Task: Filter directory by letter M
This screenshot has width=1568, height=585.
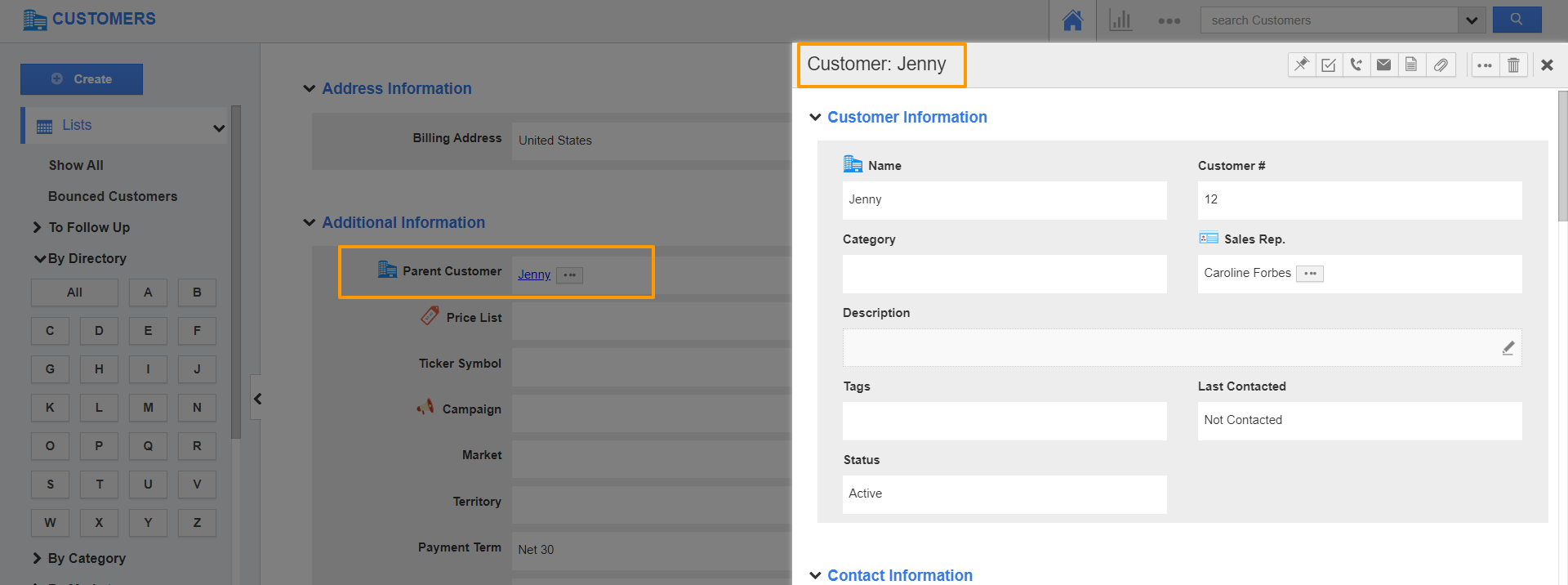Action: click(x=148, y=408)
